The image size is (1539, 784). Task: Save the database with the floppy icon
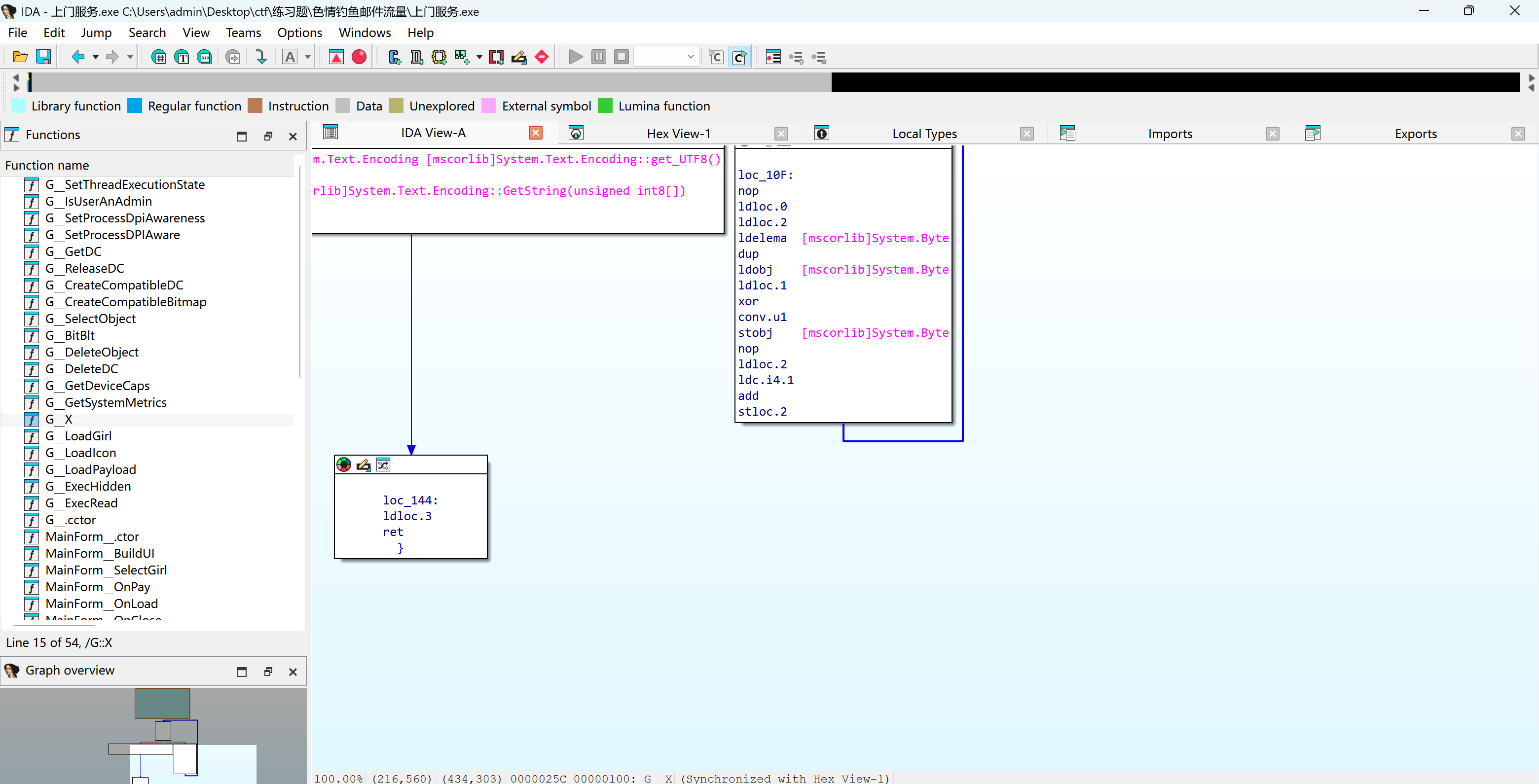[x=43, y=57]
